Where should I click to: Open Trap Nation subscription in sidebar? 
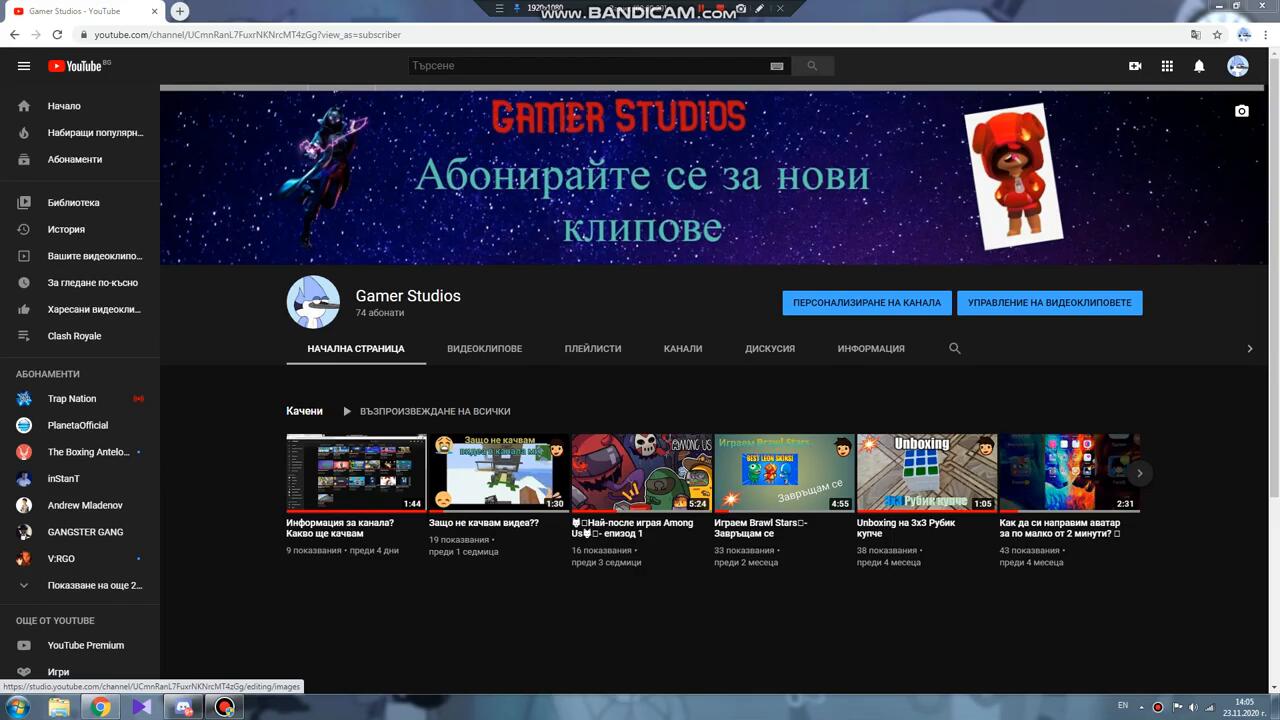[x=72, y=399]
